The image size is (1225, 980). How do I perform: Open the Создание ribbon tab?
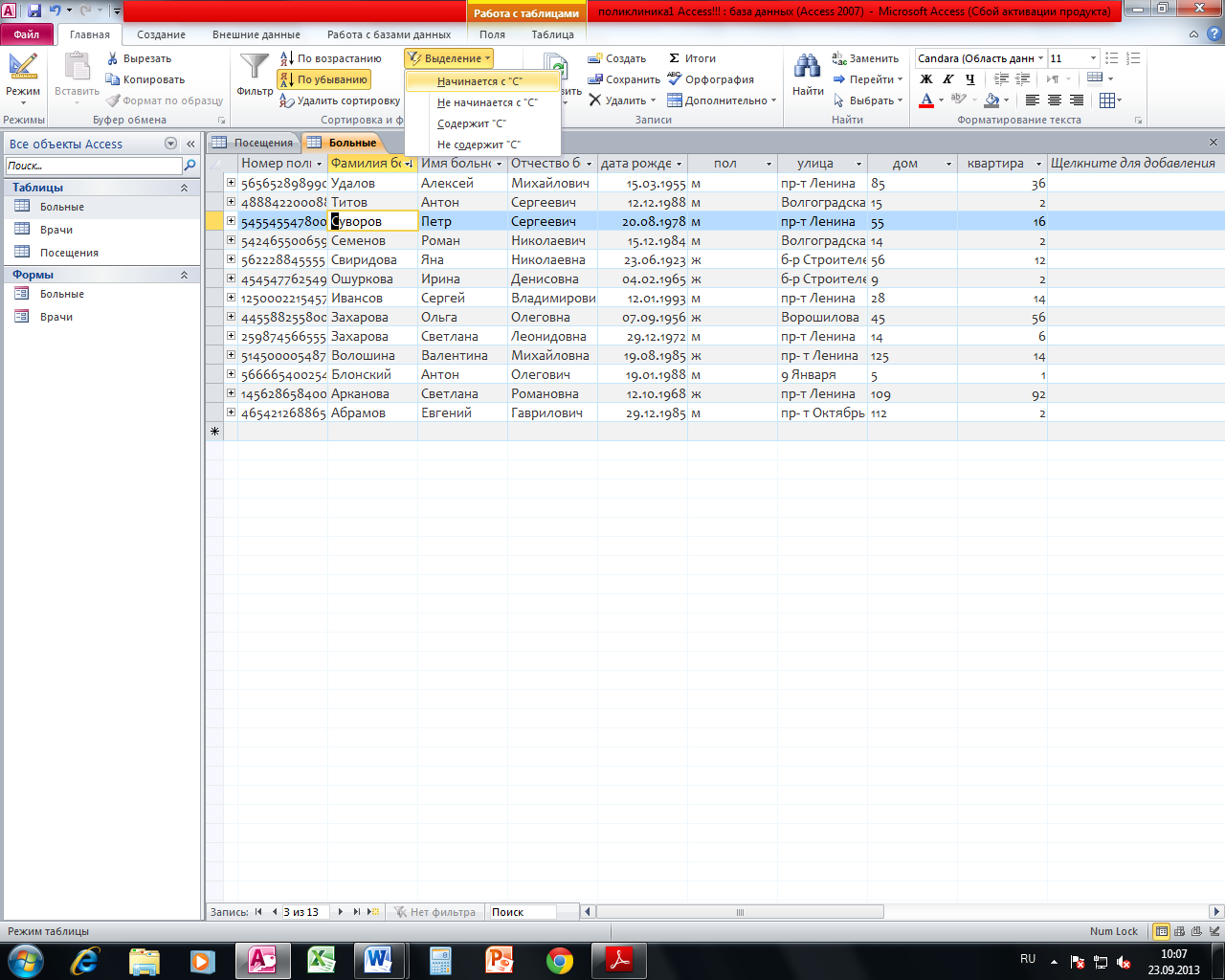point(161,34)
